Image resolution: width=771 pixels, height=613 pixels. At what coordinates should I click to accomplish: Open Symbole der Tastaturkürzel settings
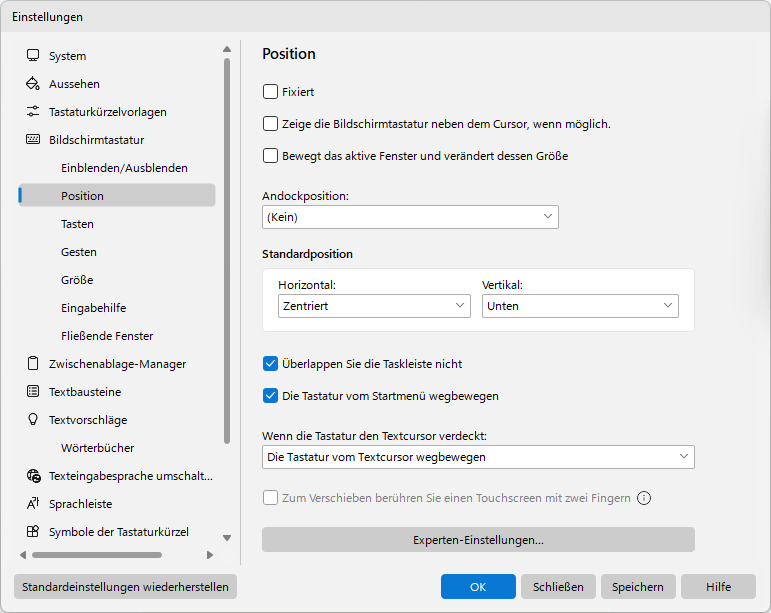tap(117, 532)
